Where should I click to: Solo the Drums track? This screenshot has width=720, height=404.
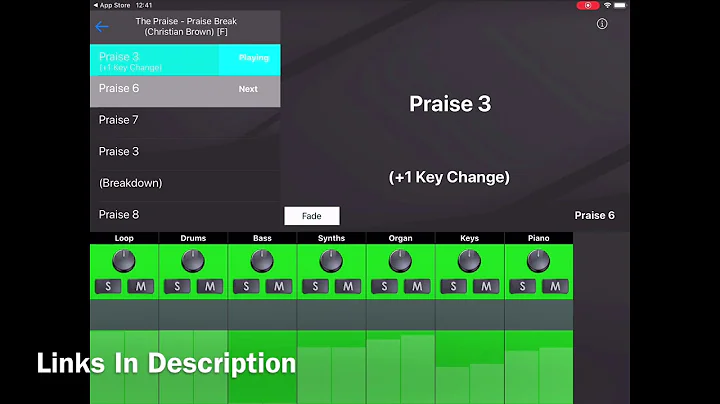[177, 286]
